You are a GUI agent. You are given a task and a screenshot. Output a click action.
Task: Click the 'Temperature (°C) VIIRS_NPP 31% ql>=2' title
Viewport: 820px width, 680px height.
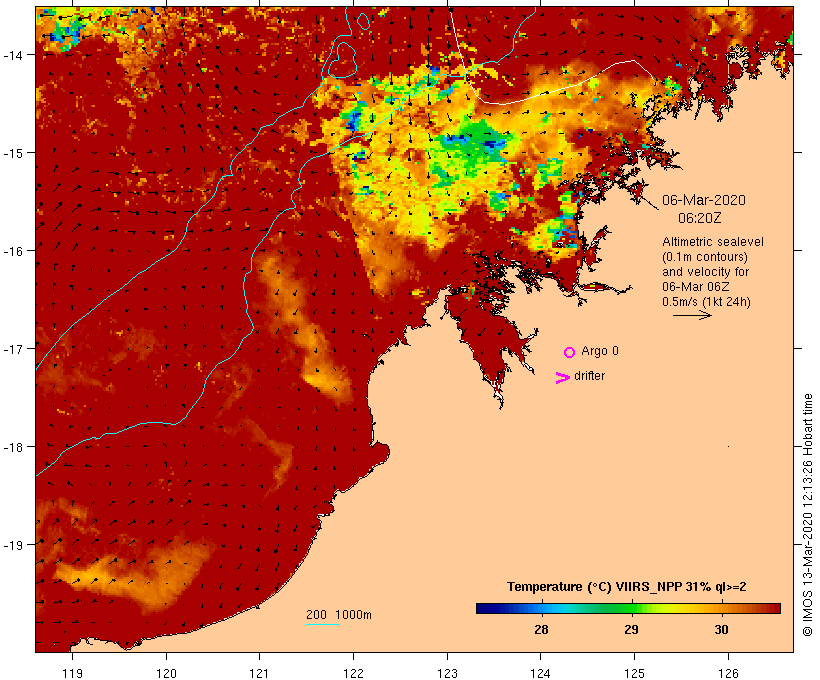coord(627,587)
